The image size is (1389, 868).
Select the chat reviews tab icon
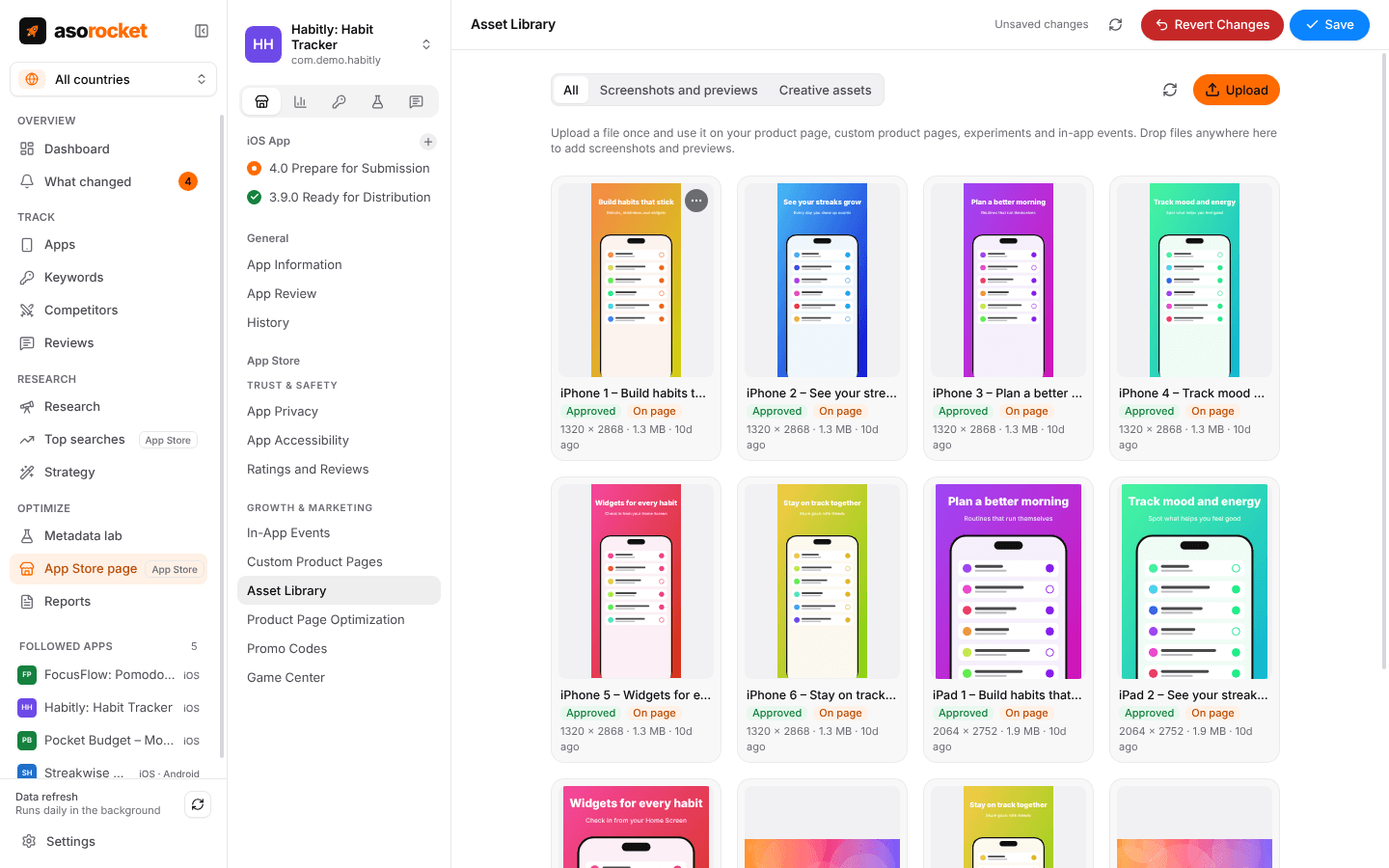(416, 101)
